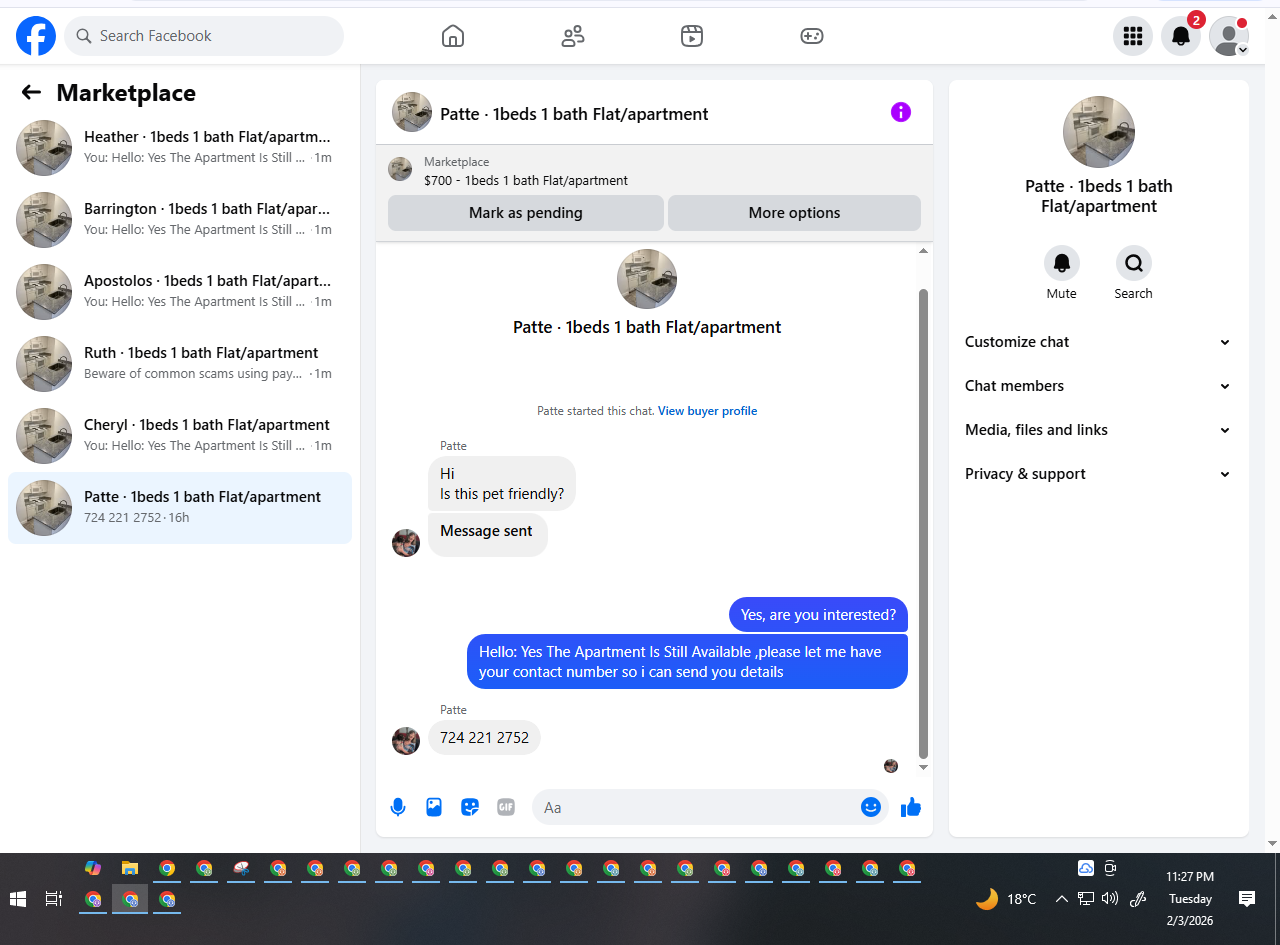Expand Privacy & support section
This screenshot has width=1280, height=945.
click(x=1098, y=474)
